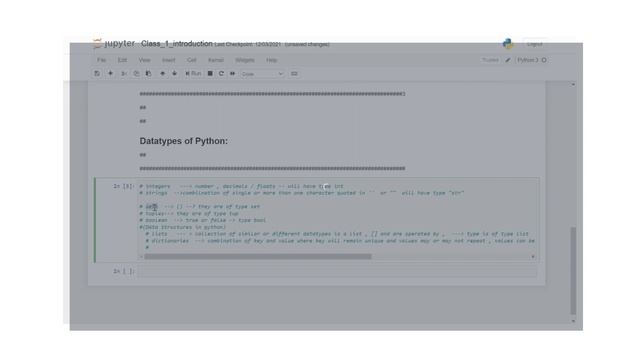Click the lists comment line in code
This screenshot has width=640, height=360.
(337, 234)
